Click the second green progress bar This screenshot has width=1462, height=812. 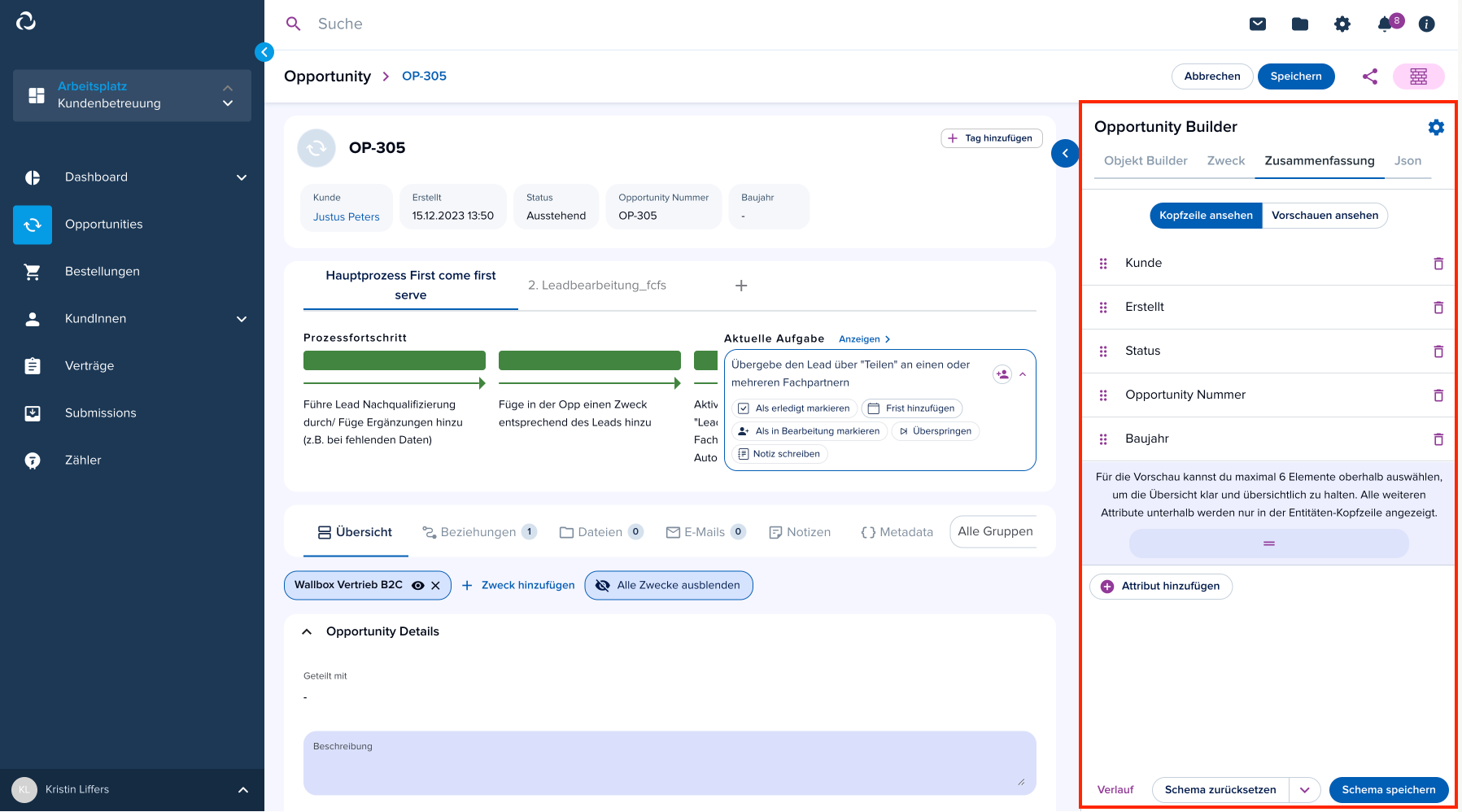(590, 360)
